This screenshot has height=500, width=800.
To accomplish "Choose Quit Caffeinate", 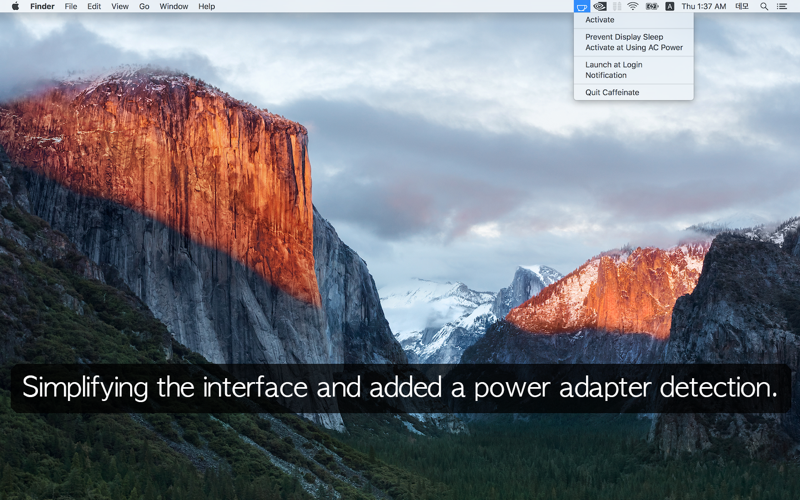I will [612, 92].
